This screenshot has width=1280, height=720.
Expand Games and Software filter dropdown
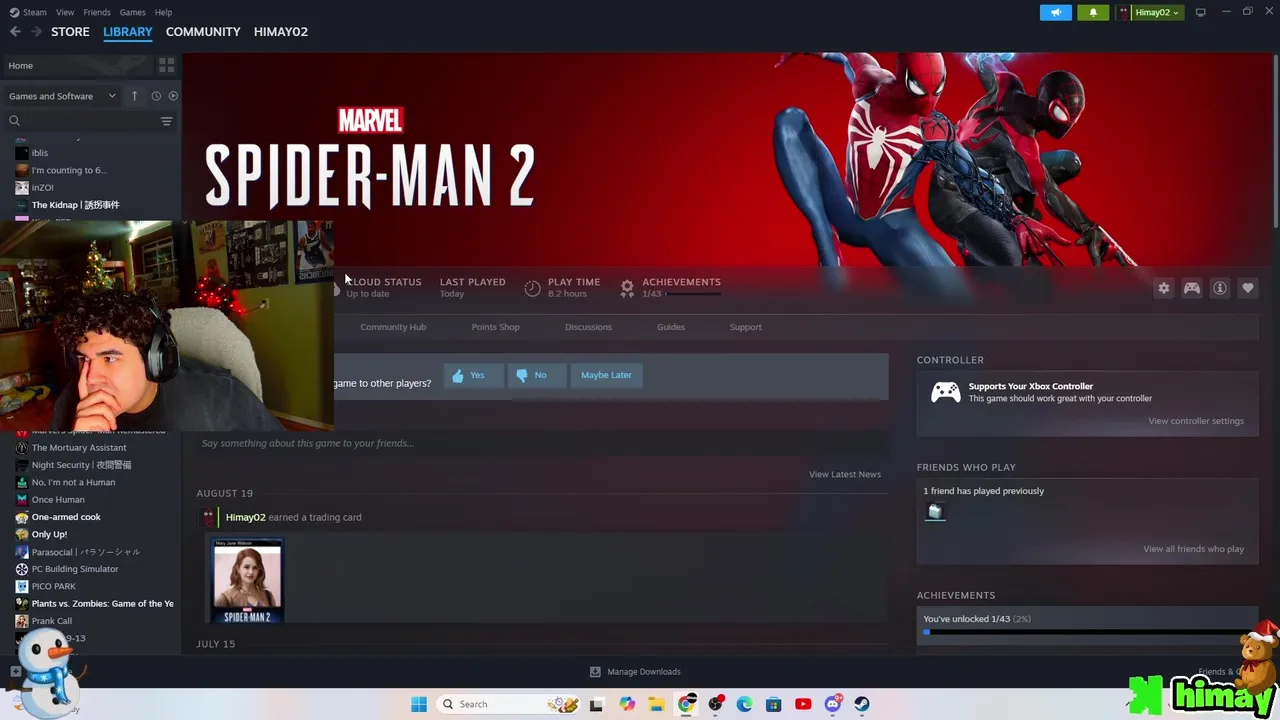point(62,96)
